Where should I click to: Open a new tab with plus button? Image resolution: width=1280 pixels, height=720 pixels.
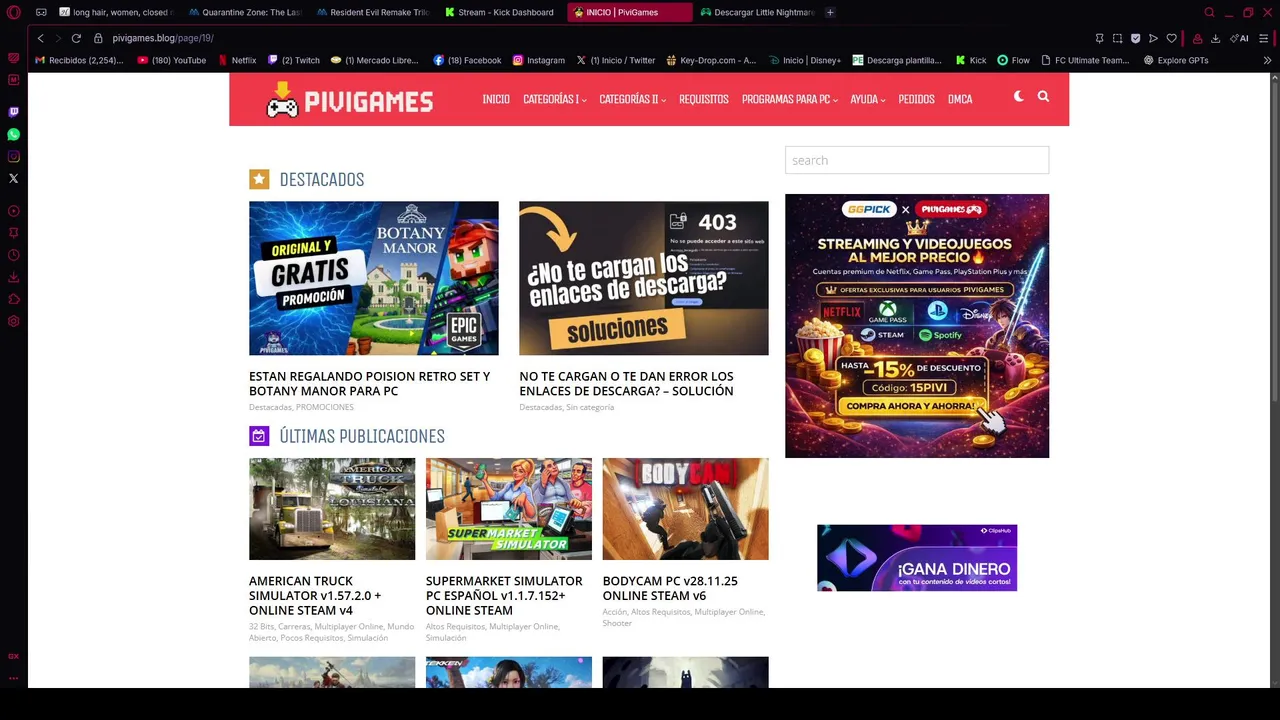click(830, 12)
